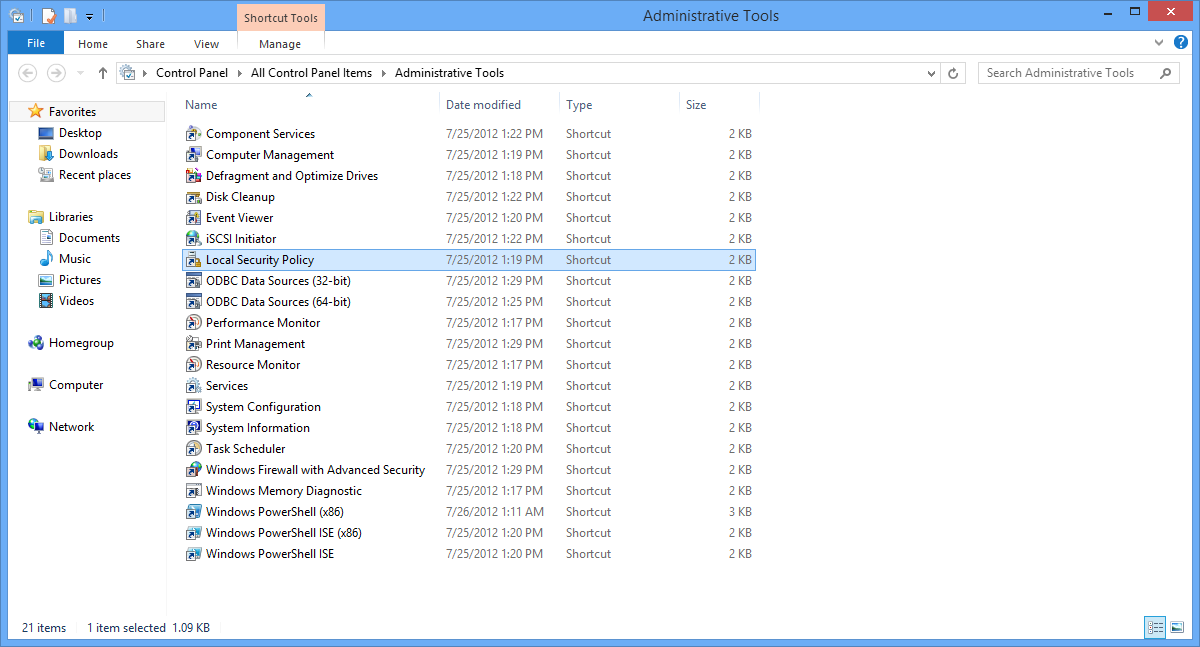Click the Resource Monitor icon
The width and height of the screenshot is (1200, 647).
pos(194,365)
